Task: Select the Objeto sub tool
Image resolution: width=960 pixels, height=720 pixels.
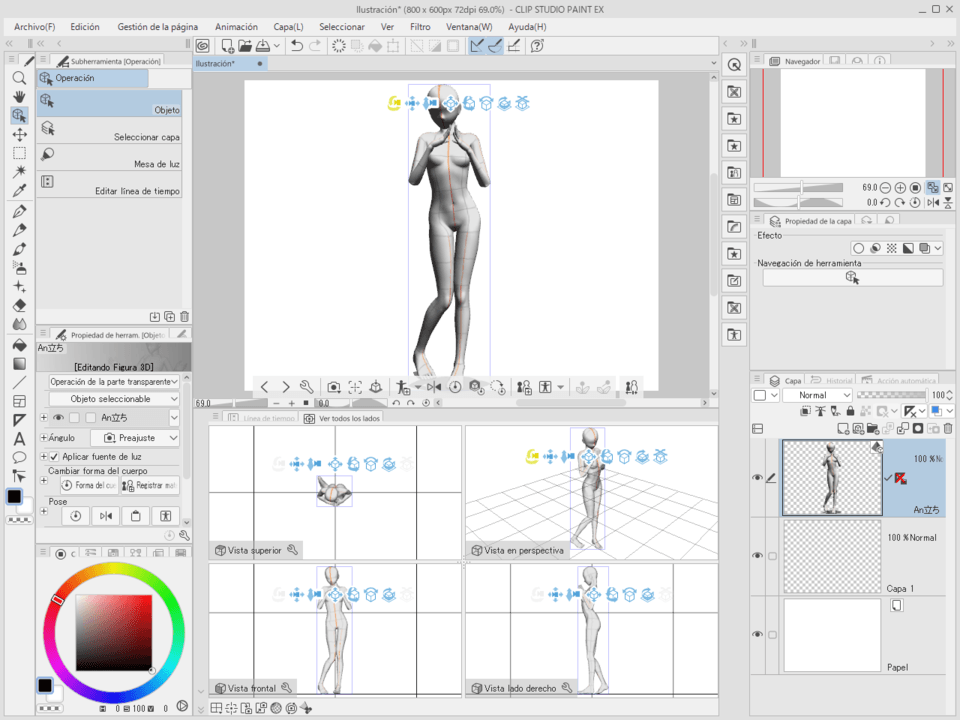Action: pyautogui.click(x=110, y=103)
